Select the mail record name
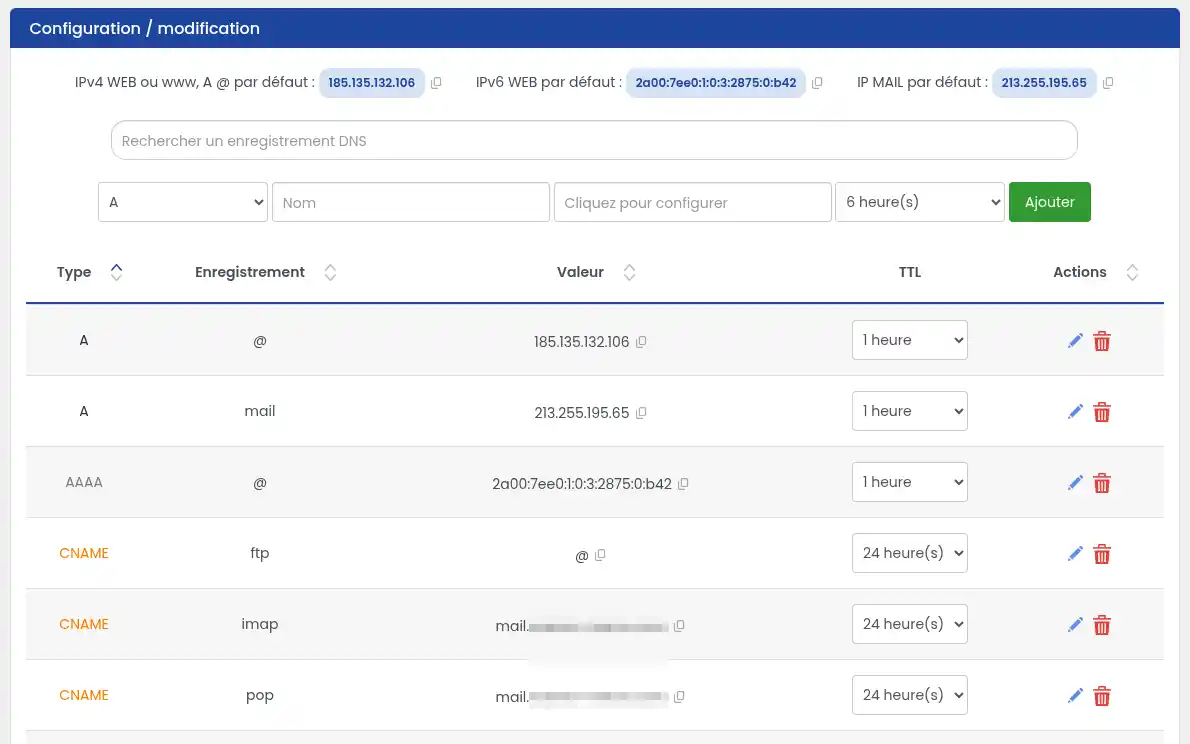 (260, 411)
